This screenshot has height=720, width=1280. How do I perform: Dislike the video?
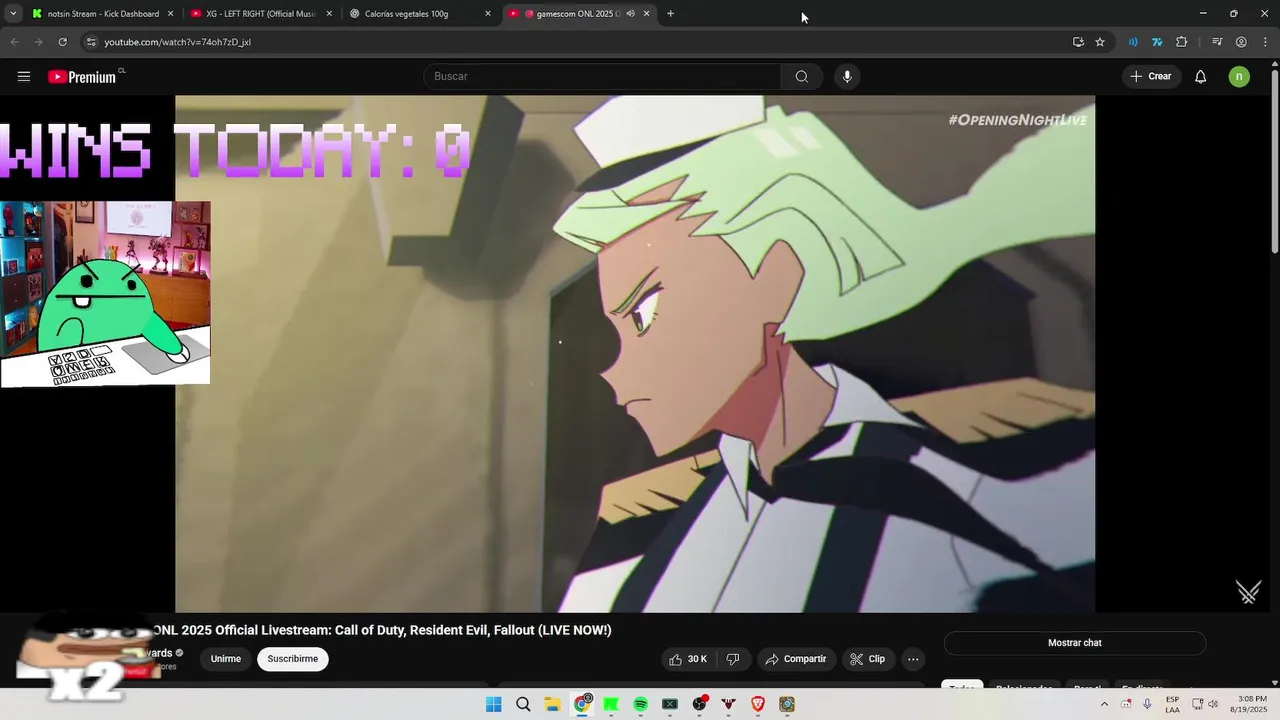733,659
